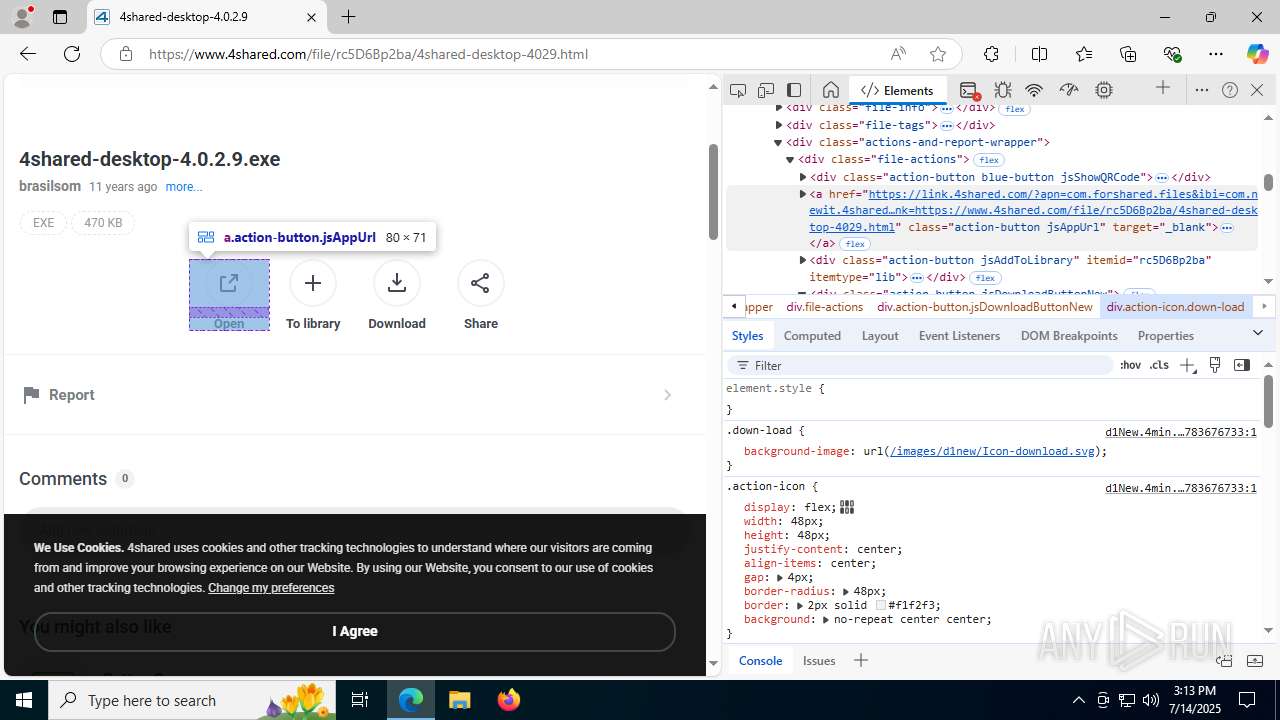Viewport: 1280px width, 720px height.
Task: Focus the styles Filter input
Action: click(x=920, y=366)
